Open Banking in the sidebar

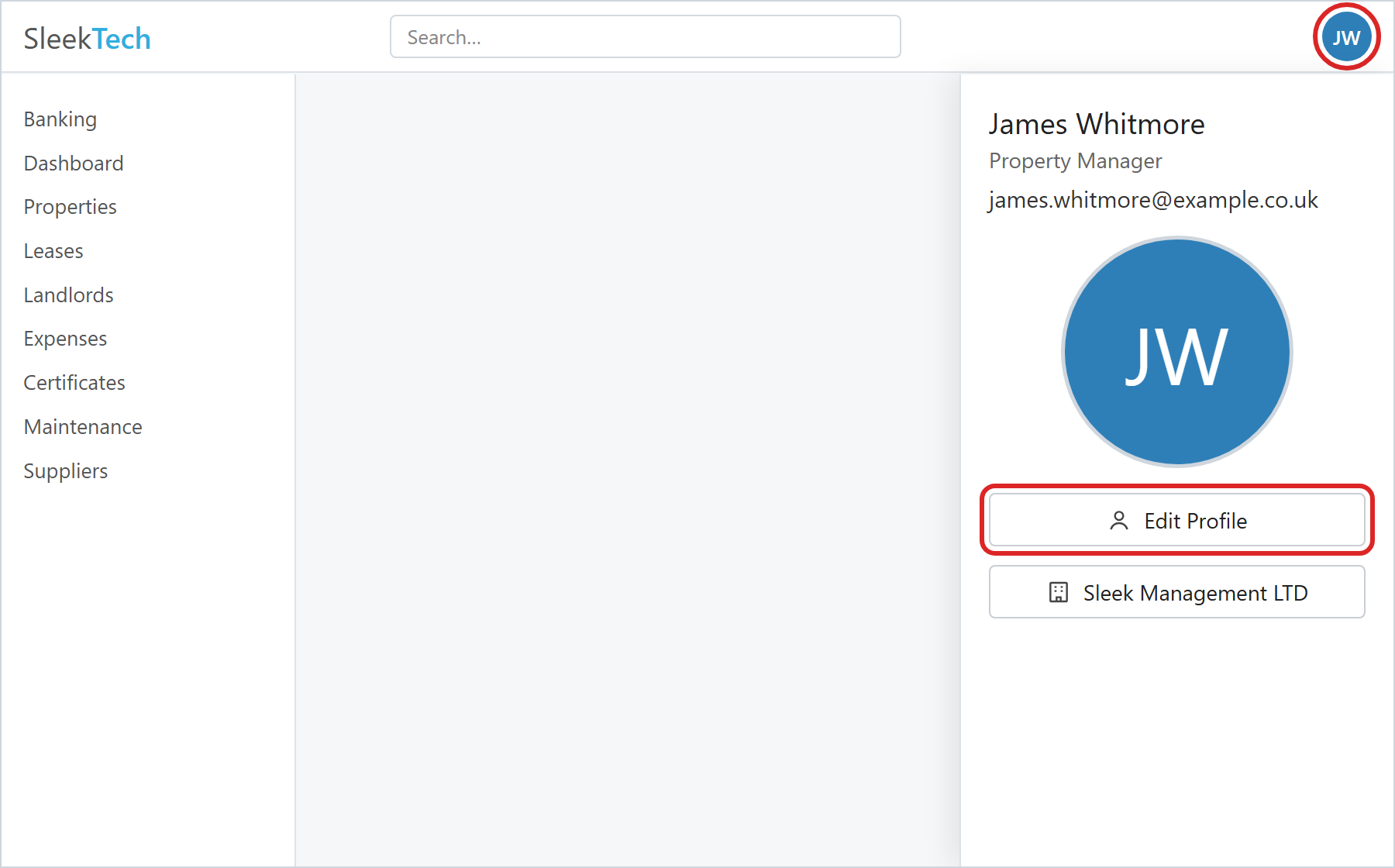pyautogui.click(x=60, y=119)
